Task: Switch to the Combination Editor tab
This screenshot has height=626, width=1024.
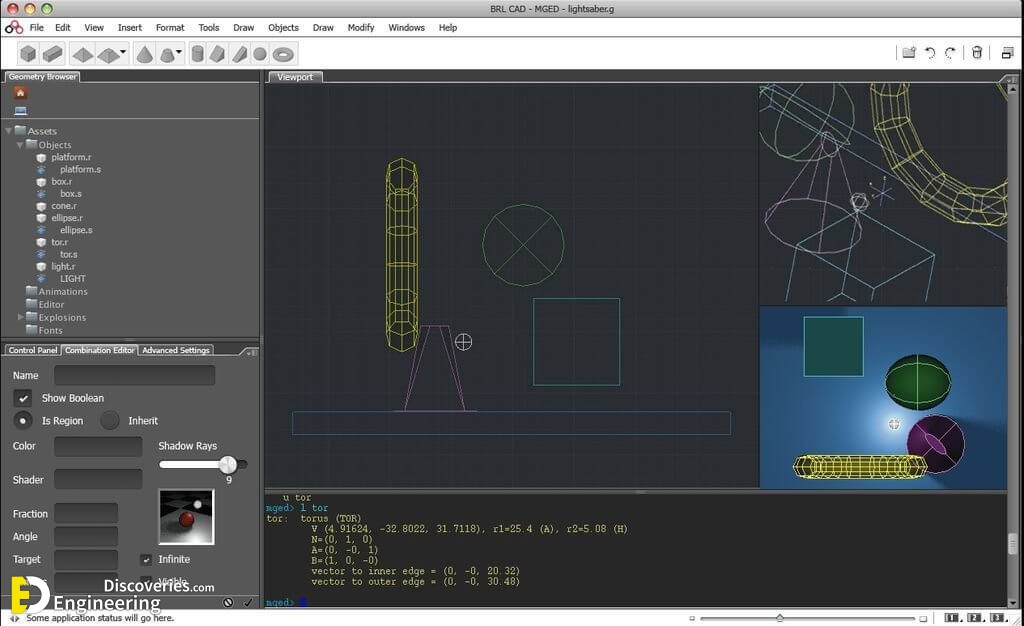Action: pos(99,351)
